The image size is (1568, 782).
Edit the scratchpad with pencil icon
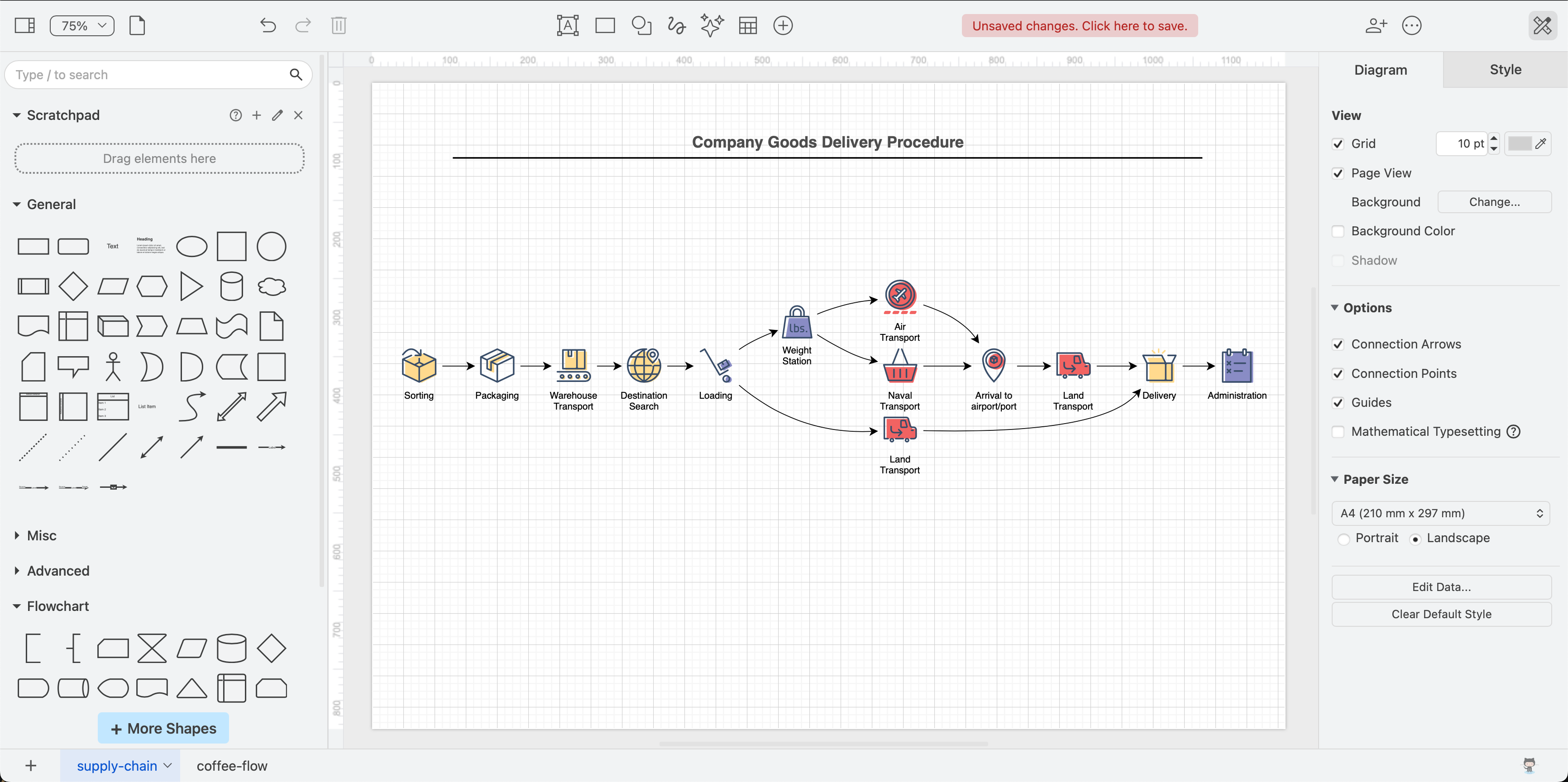click(x=277, y=115)
